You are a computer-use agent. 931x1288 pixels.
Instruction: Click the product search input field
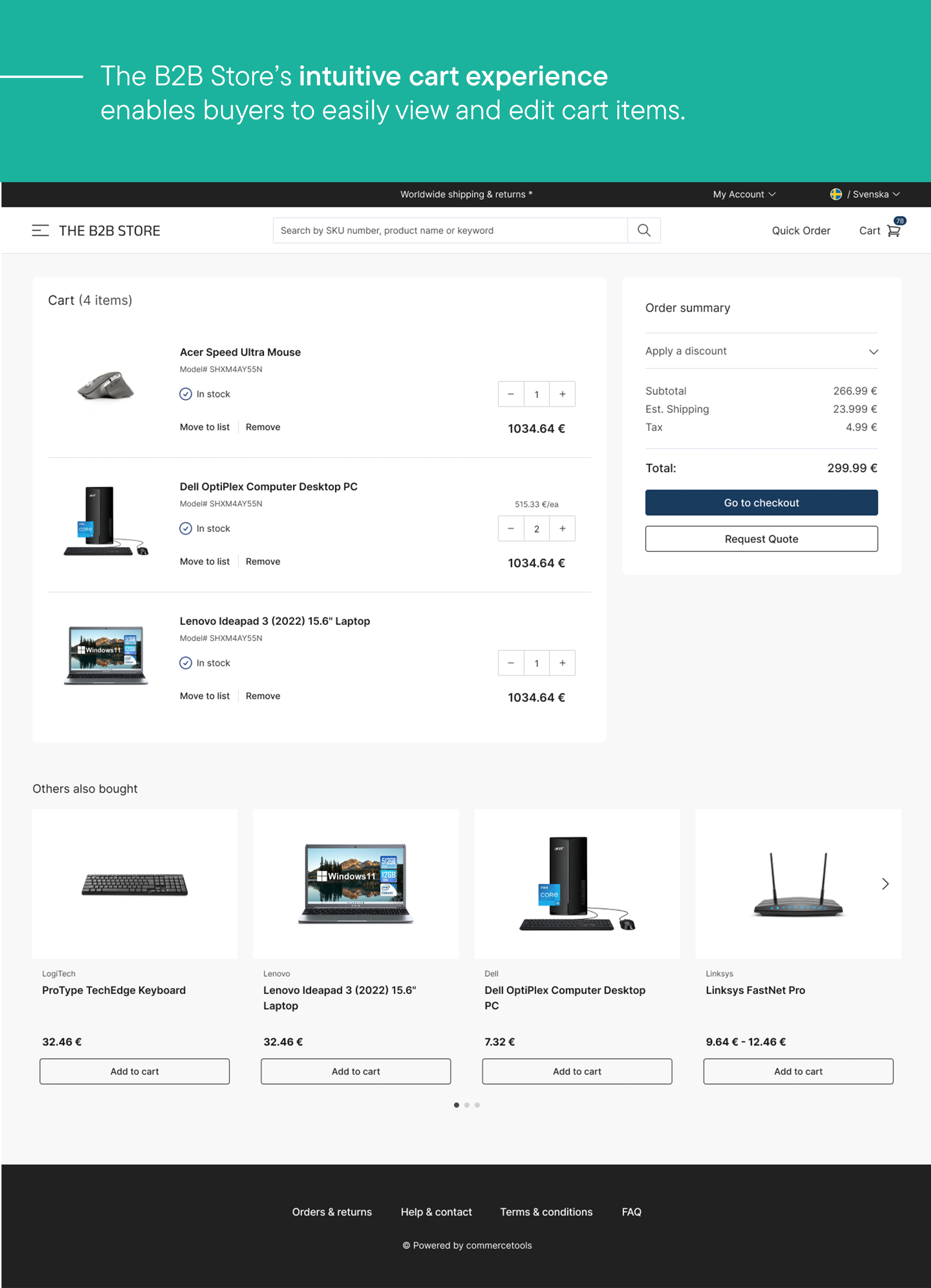(x=449, y=230)
